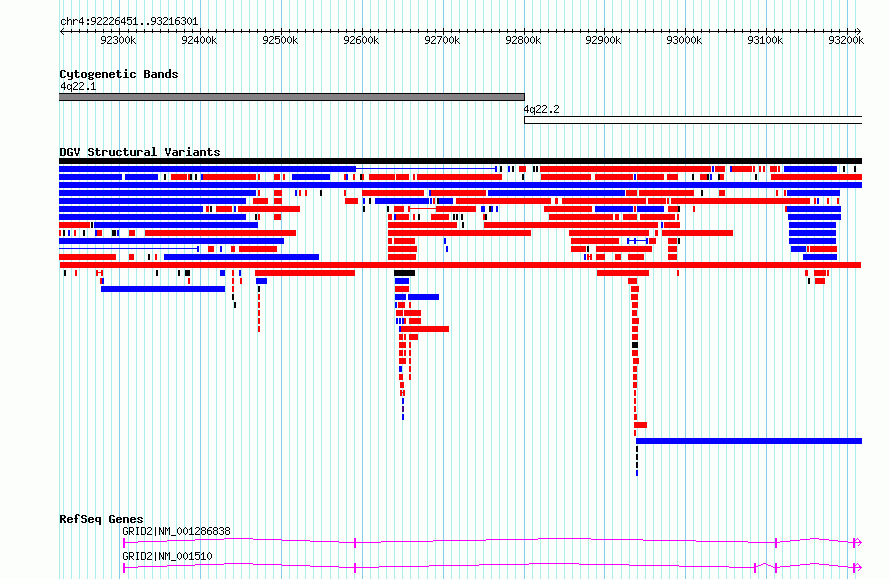Select the full-width red structural variant bar

pos(460,265)
